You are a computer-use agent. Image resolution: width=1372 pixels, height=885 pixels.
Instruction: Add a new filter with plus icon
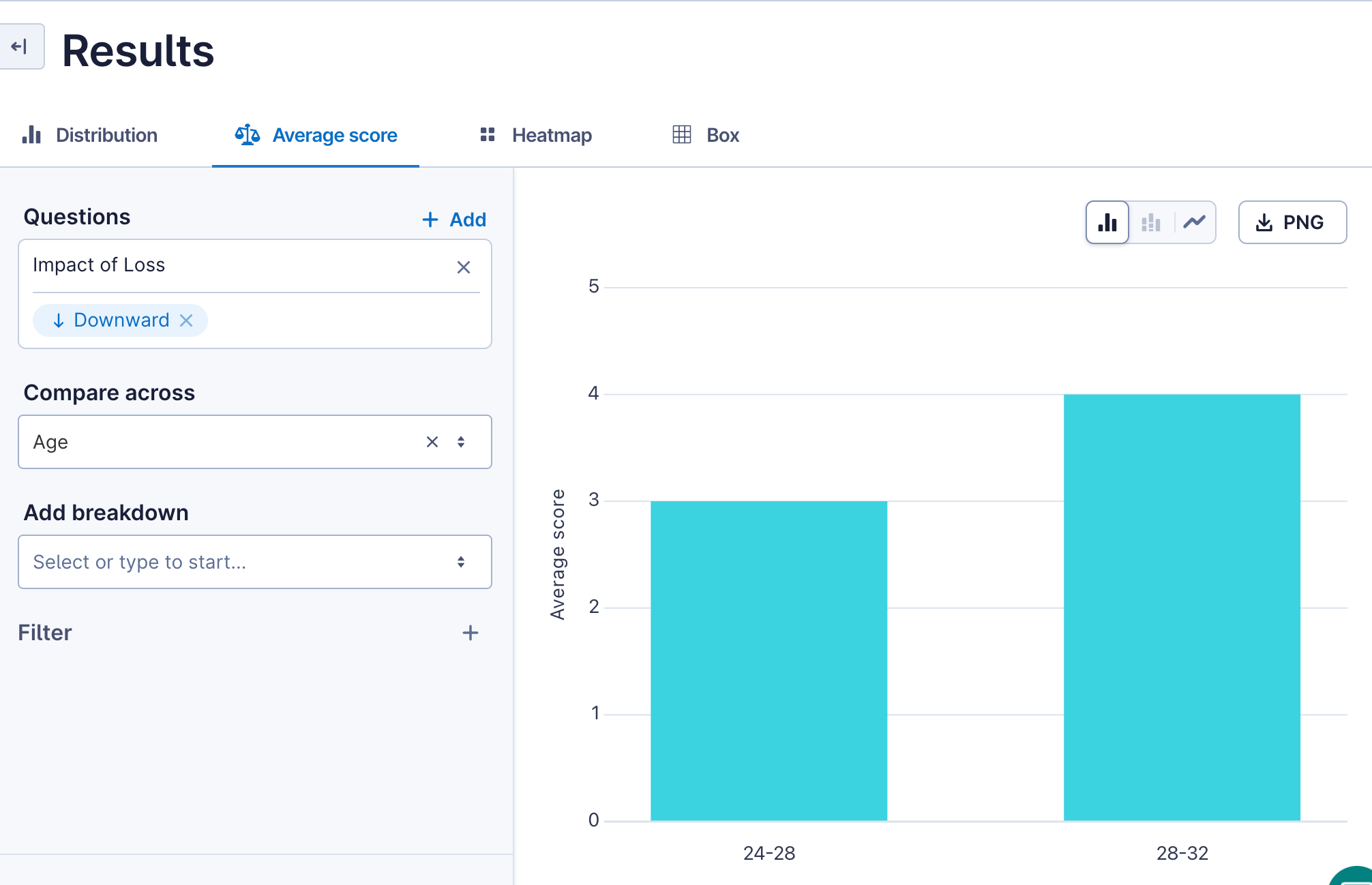tap(470, 633)
